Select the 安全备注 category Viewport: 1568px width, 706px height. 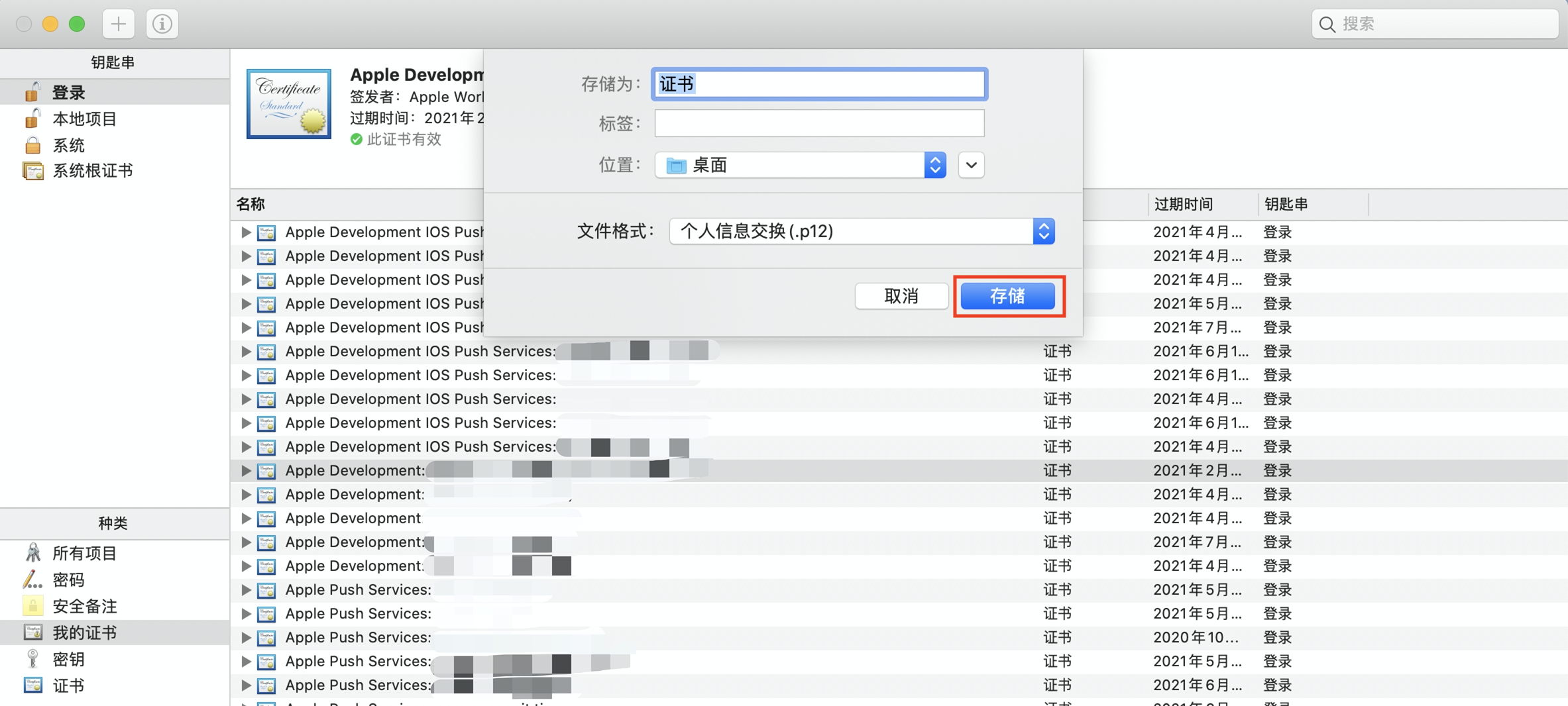85,606
